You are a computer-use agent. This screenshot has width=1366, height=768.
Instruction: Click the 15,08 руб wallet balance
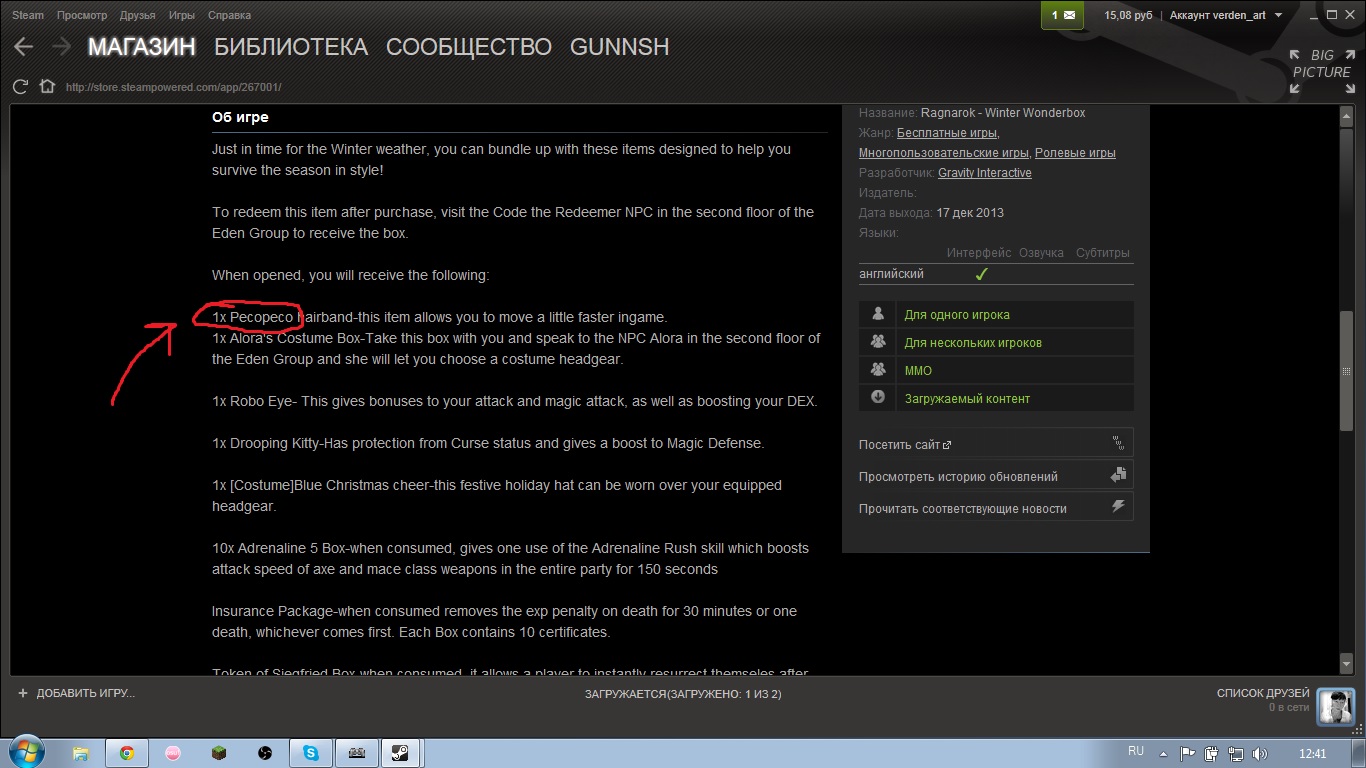(x=1128, y=15)
